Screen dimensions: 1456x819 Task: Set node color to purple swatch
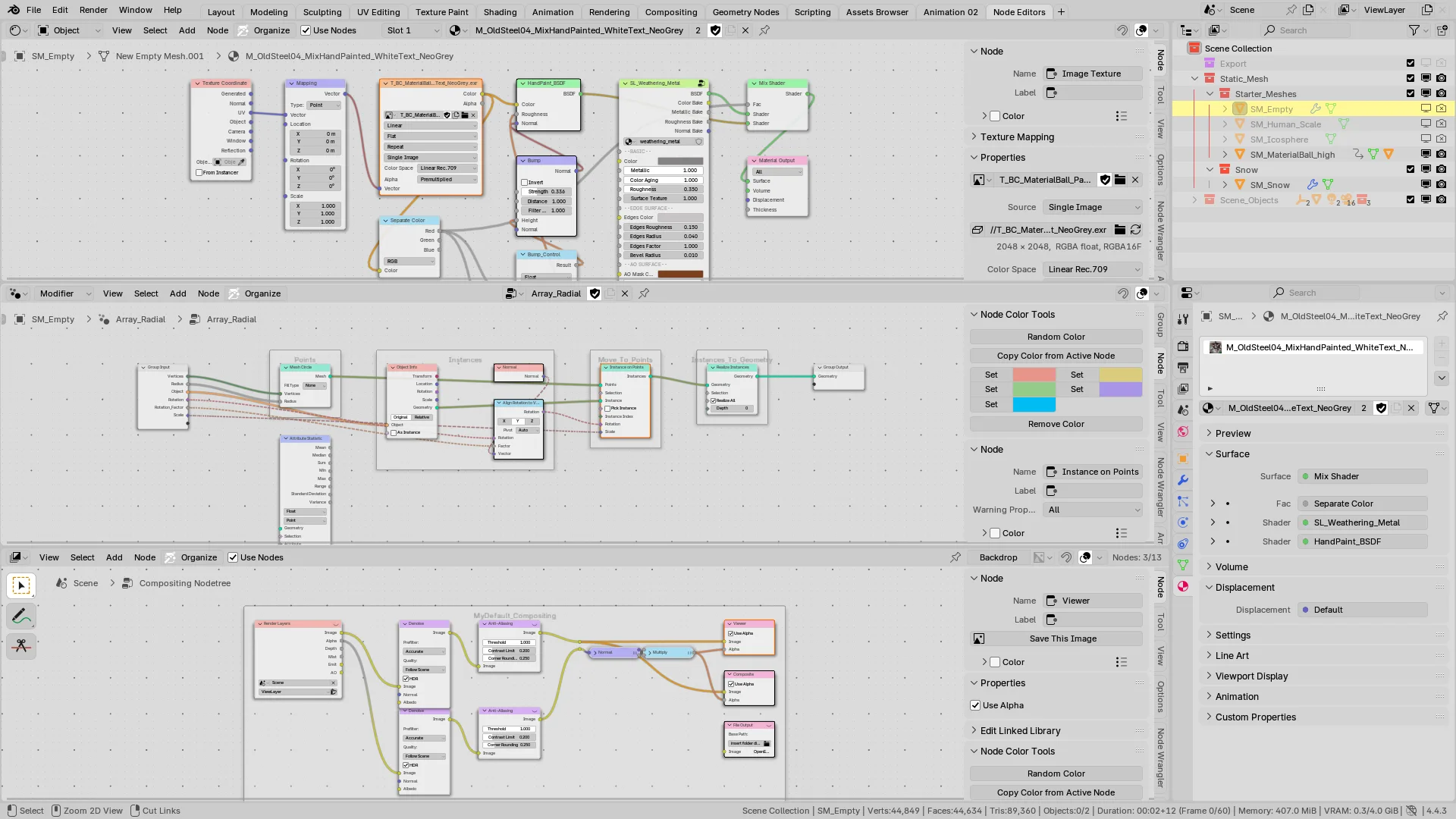1121,389
